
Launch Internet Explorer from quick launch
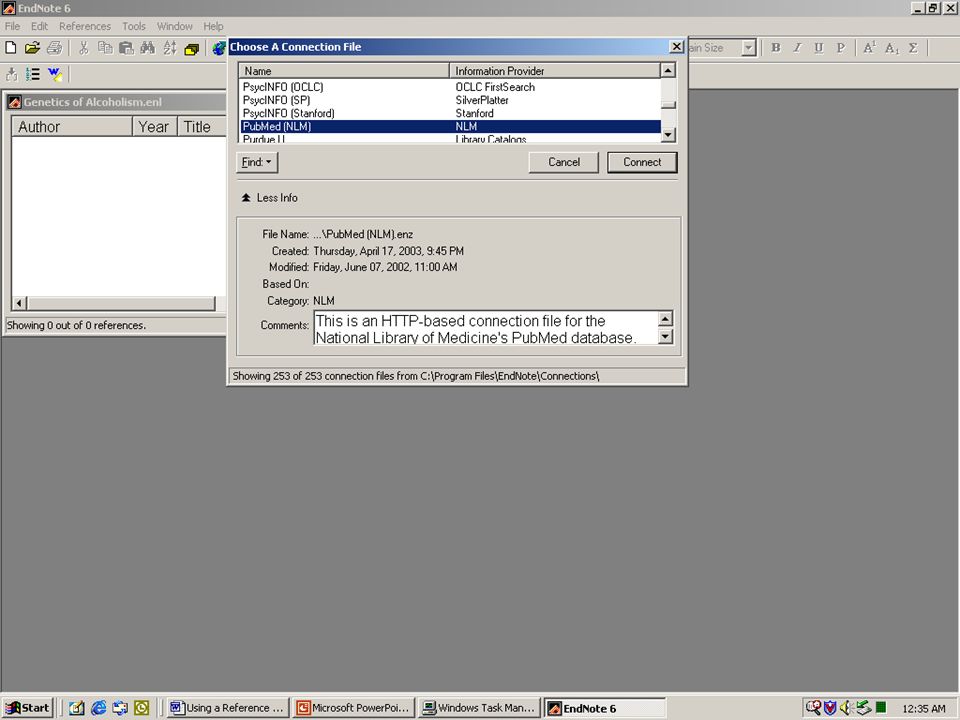point(98,708)
